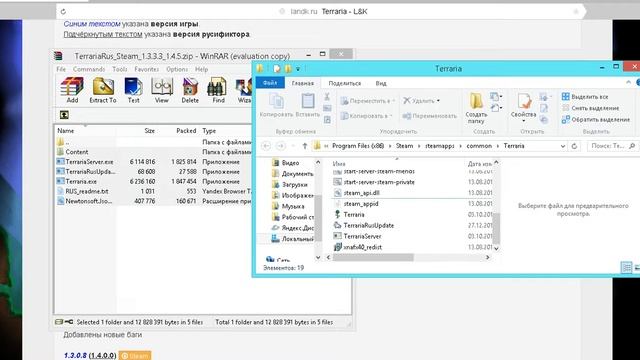The height and width of the screenshot is (360, 640).
Task: Go back in Explorer navigation
Action: [266, 146]
